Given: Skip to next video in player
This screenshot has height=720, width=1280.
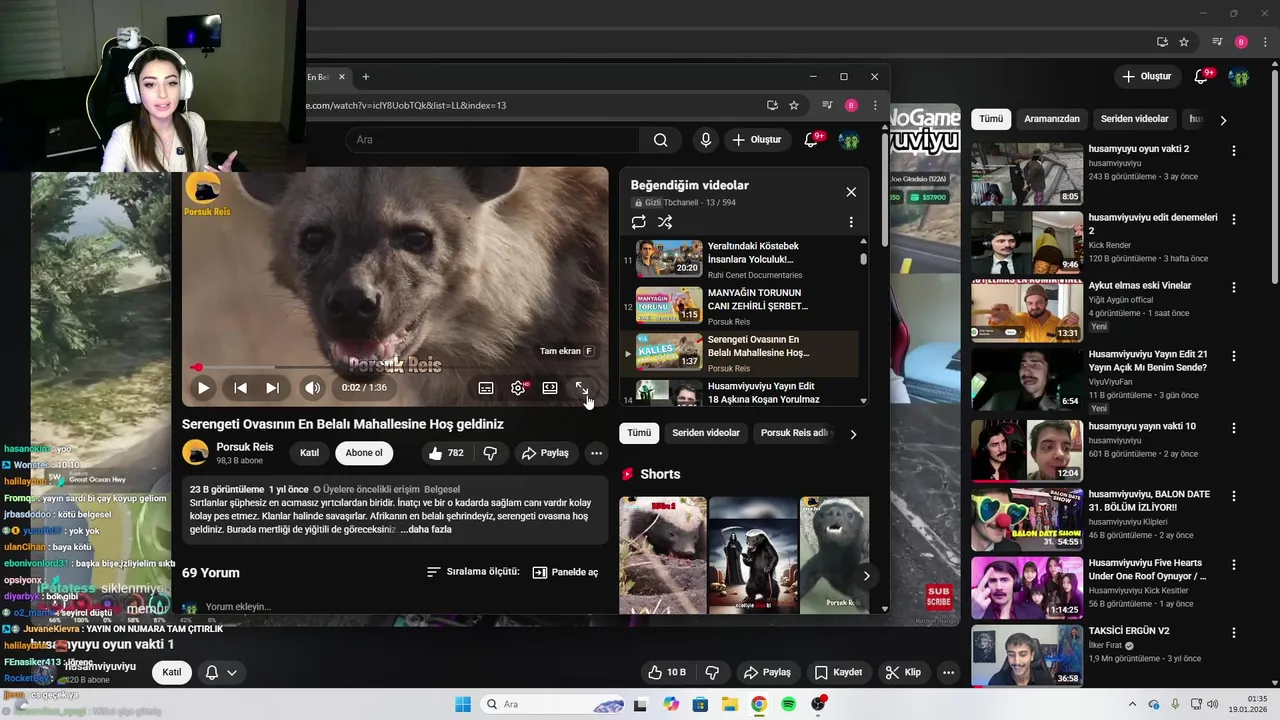Looking at the screenshot, I should (272, 388).
